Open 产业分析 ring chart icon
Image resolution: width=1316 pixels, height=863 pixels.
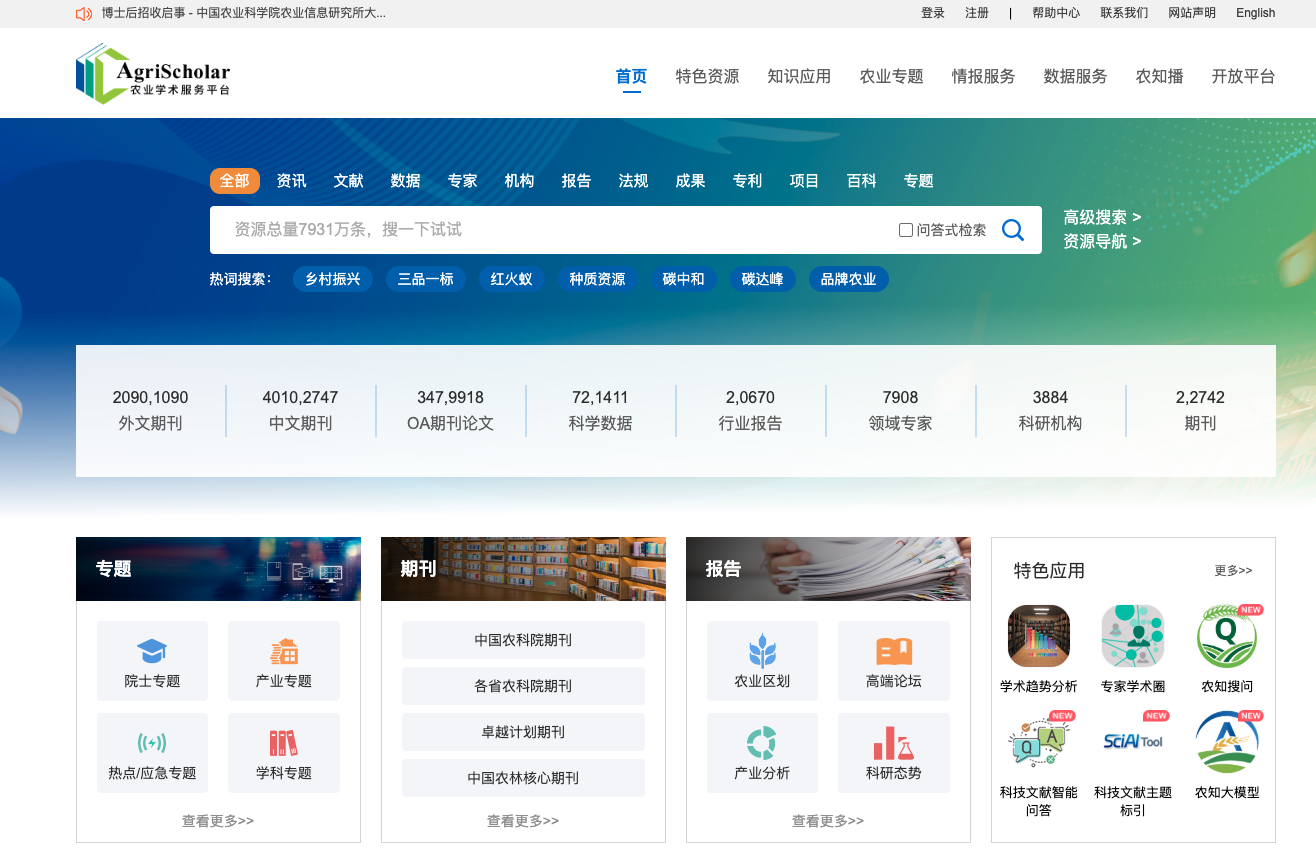762,743
